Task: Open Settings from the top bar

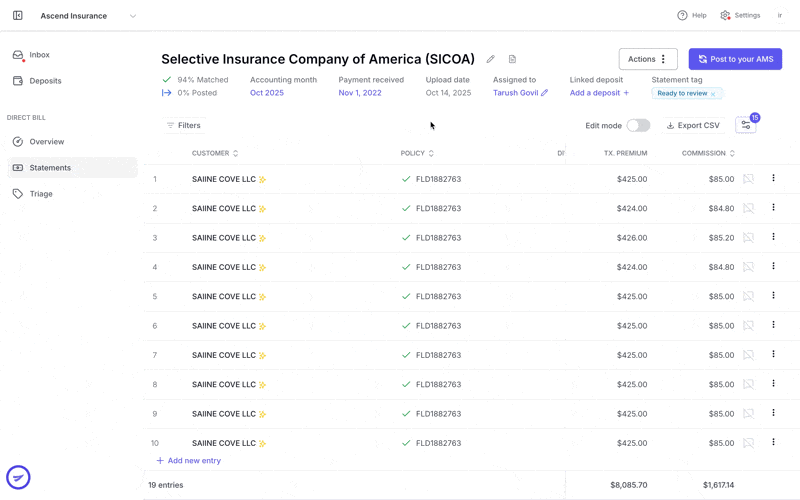Action: click(740, 15)
